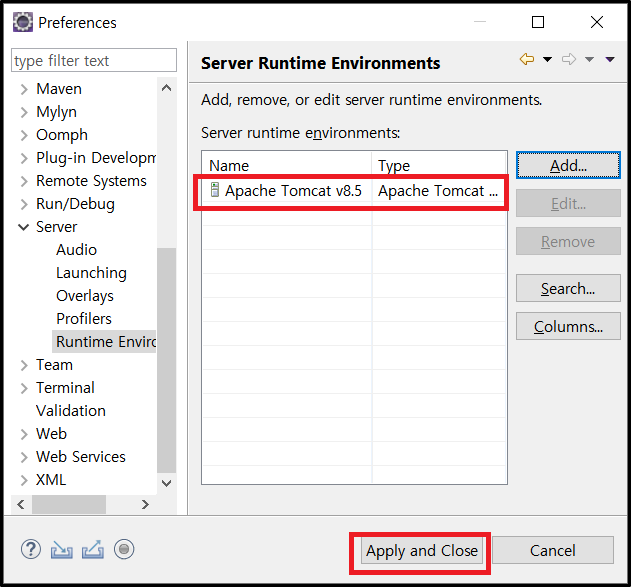Click Apply and Close
This screenshot has height=587, width=631.
(x=422, y=550)
